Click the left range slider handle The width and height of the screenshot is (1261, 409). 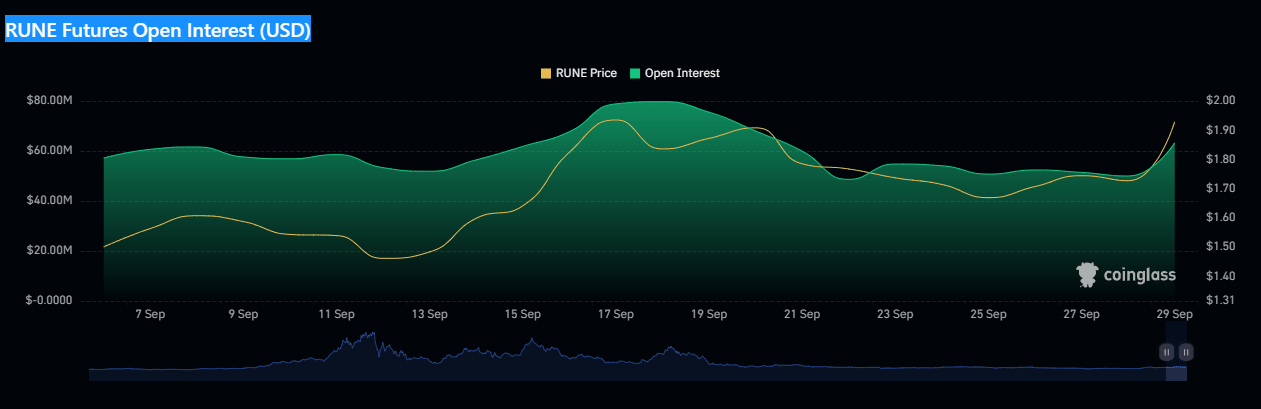tap(1166, 352)
